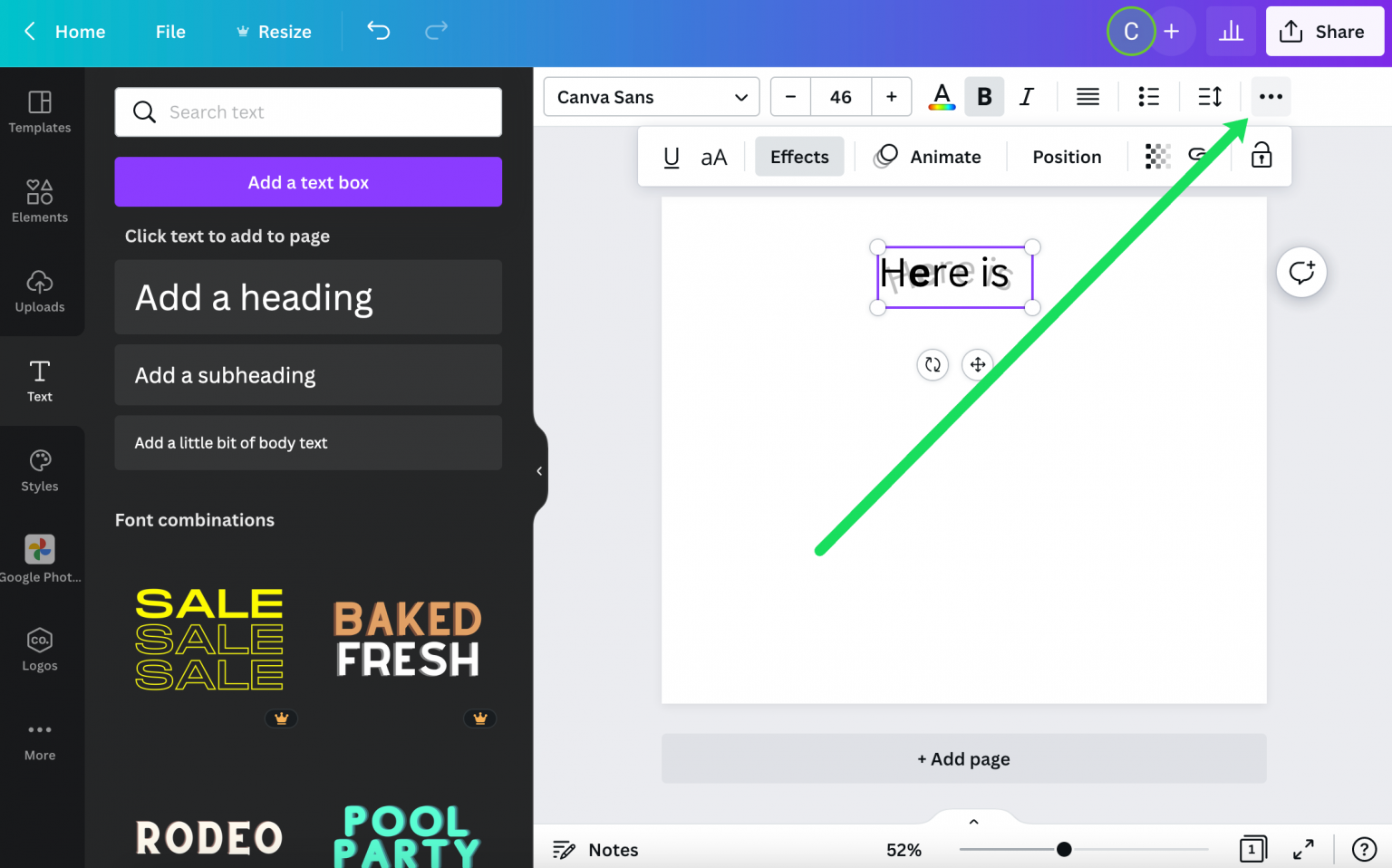Lock the selected text element

pos(1261,156)
